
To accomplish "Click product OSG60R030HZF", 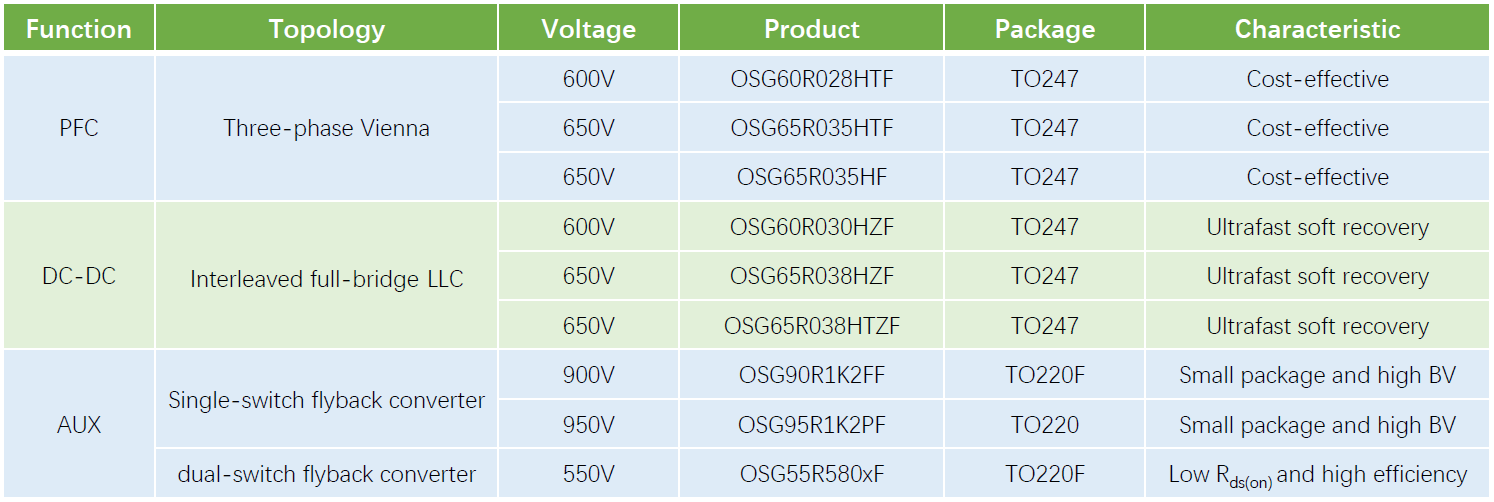I will click(811, 227).
